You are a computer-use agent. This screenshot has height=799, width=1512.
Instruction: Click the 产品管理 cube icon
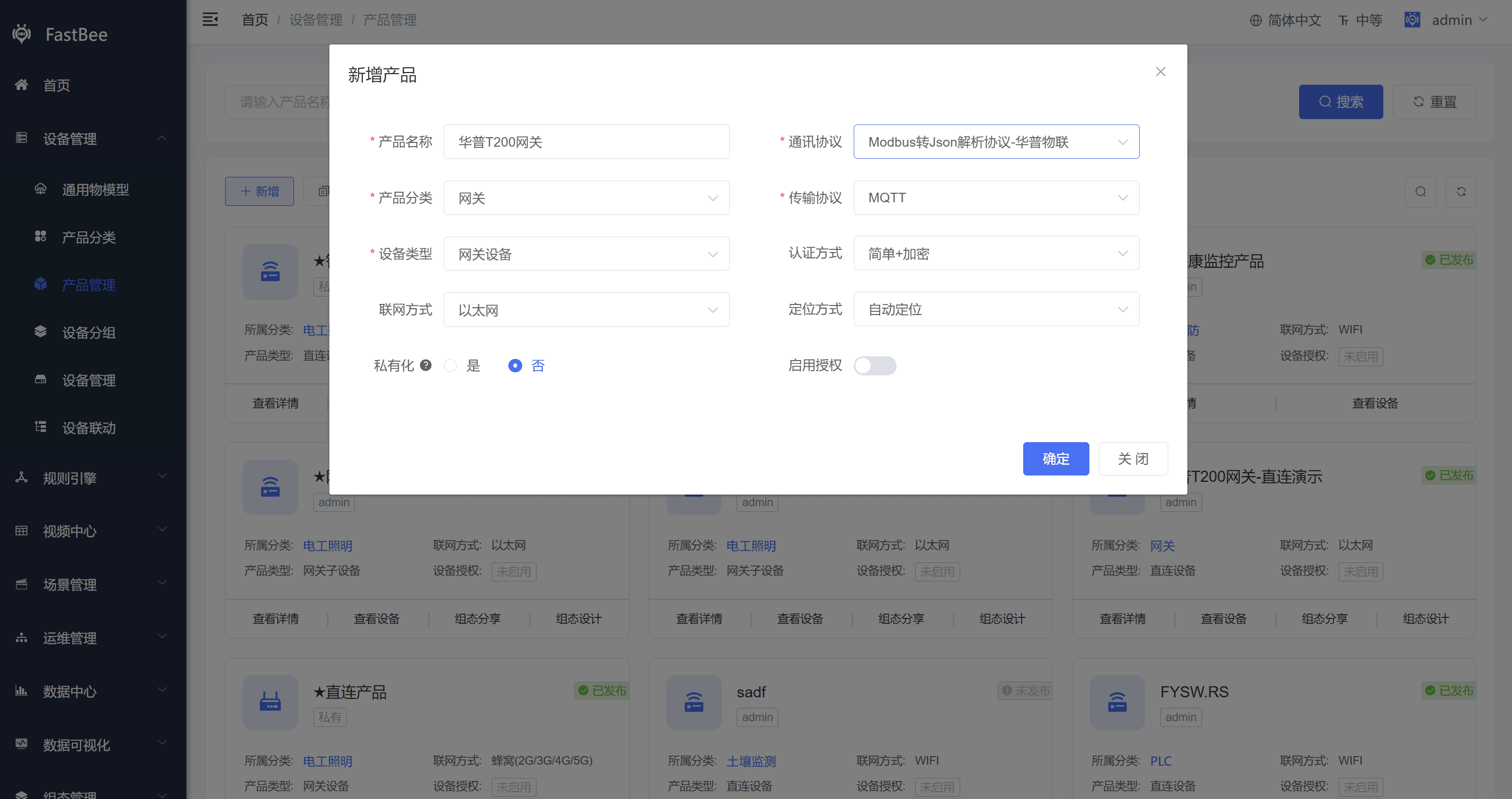[x=40, y=284]
